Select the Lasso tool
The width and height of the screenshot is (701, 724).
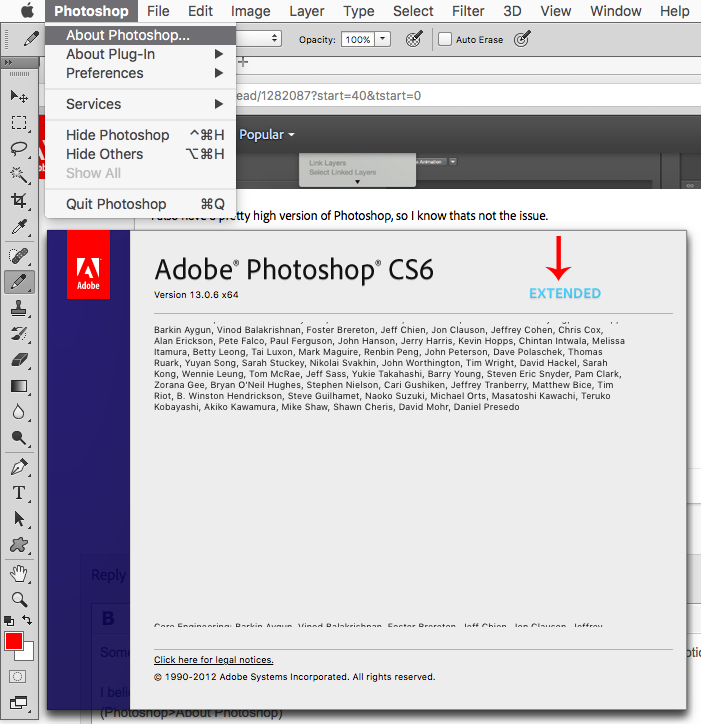(18, 149)
